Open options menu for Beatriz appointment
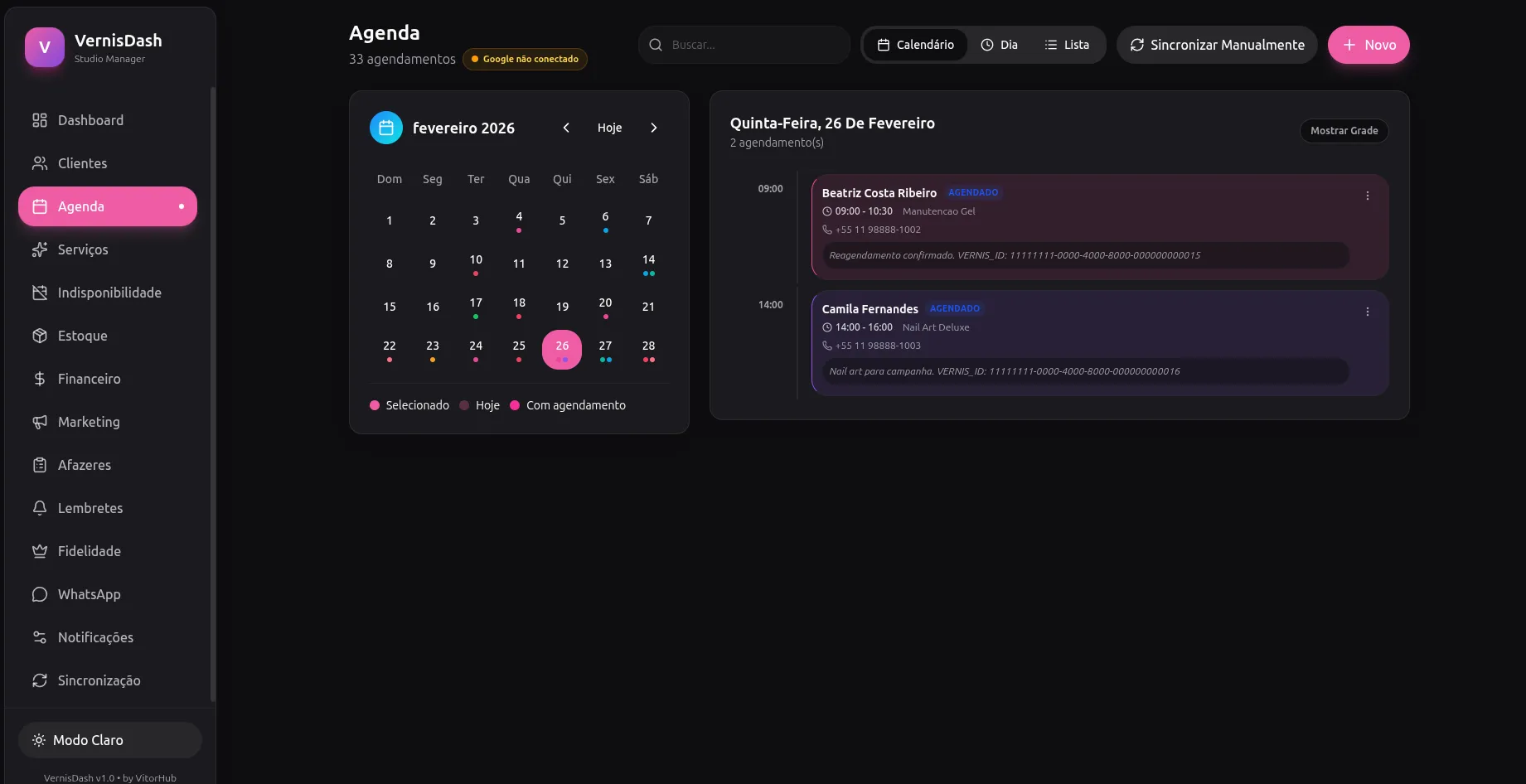The image size is (1526, 784). click(1368, 196)
